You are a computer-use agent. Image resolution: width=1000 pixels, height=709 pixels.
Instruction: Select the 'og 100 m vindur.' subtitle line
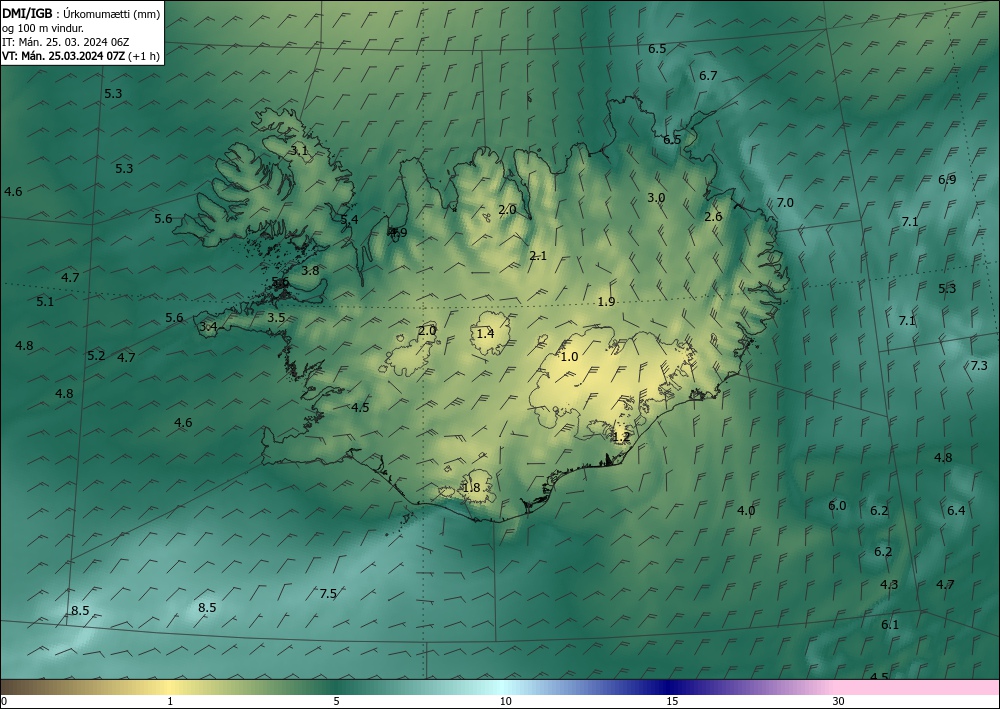click(43, 28)
